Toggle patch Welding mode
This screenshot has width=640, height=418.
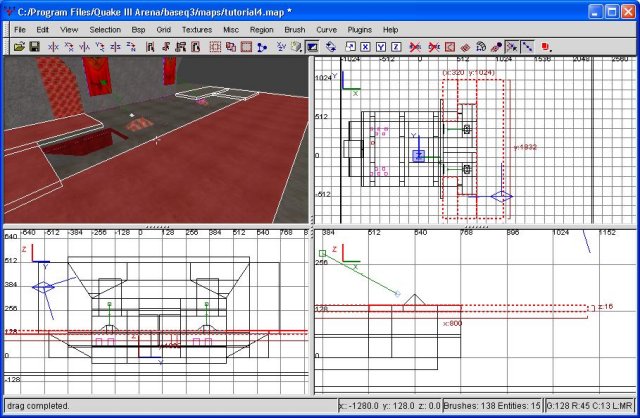click(x=511, y=47)
